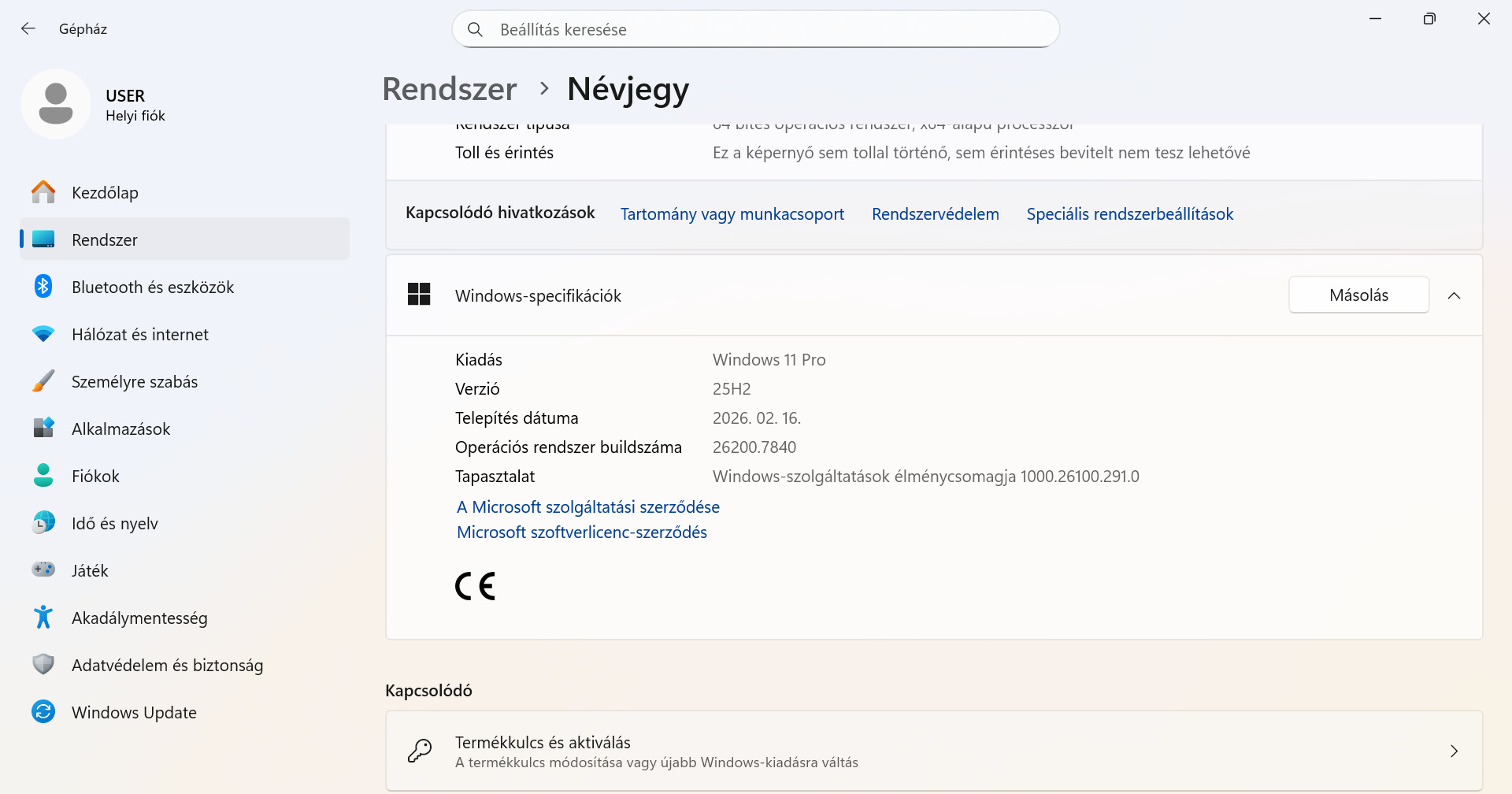Click the Kezdőlap home icon
The height and width of the screenshot is (794, 1512).
click(43, 192)
